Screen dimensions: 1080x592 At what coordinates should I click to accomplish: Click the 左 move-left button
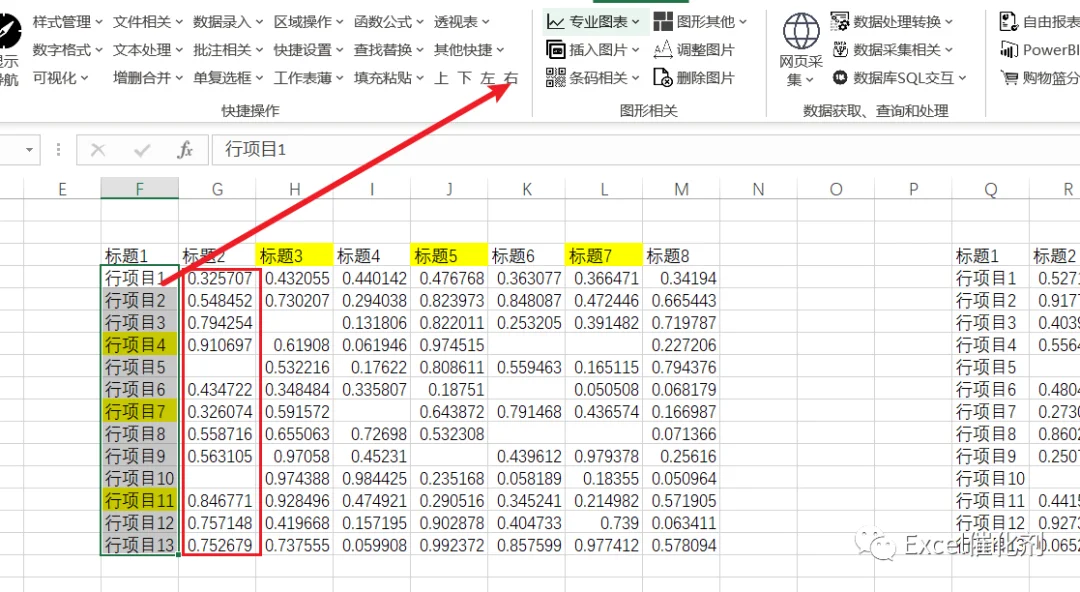point(488,78)
